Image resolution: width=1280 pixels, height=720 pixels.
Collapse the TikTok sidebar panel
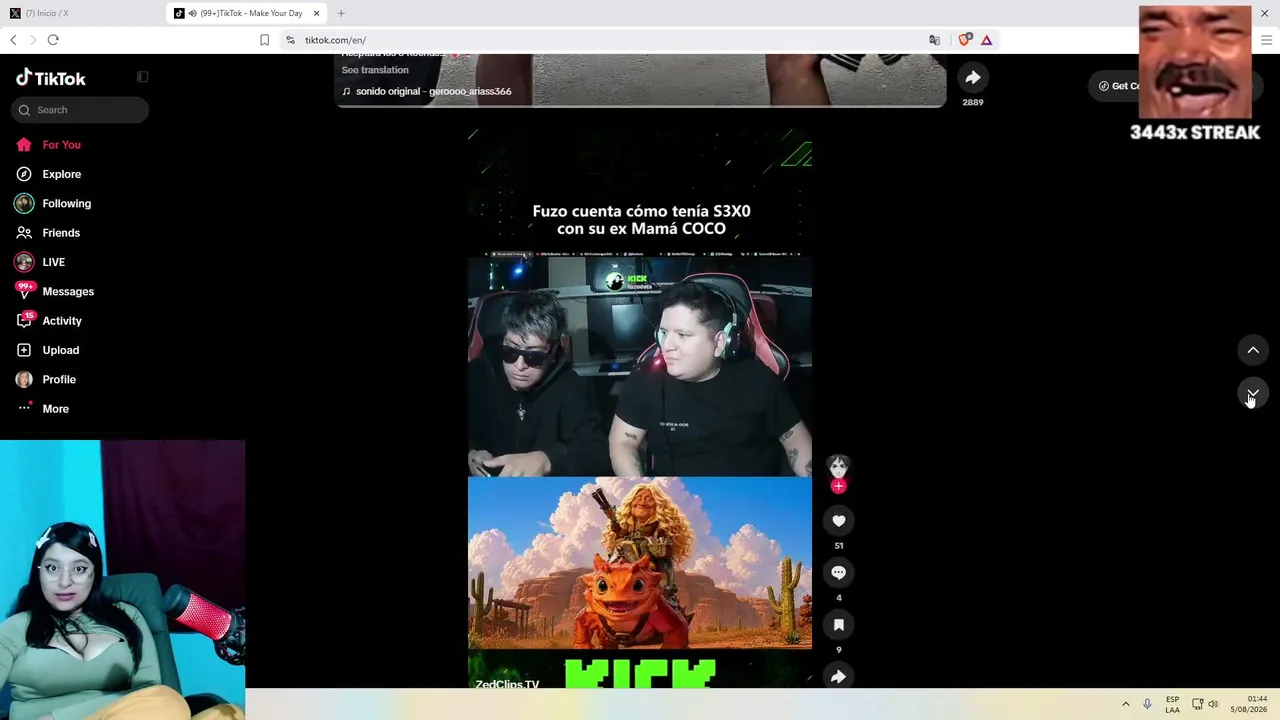point(142,77)
